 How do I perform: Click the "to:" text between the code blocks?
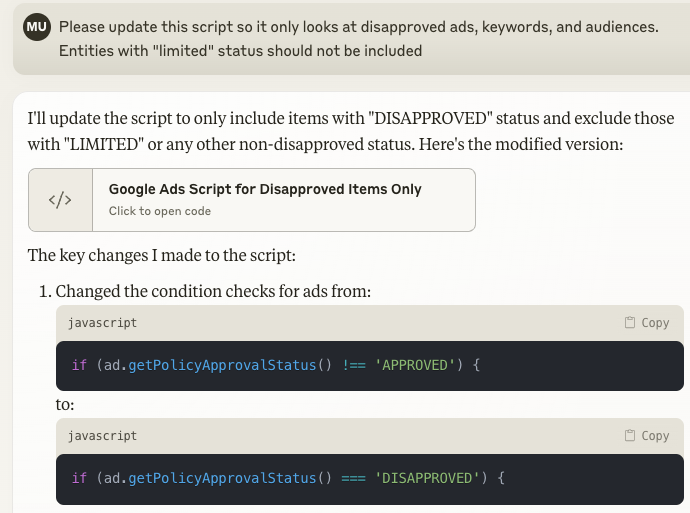(65, 405)
